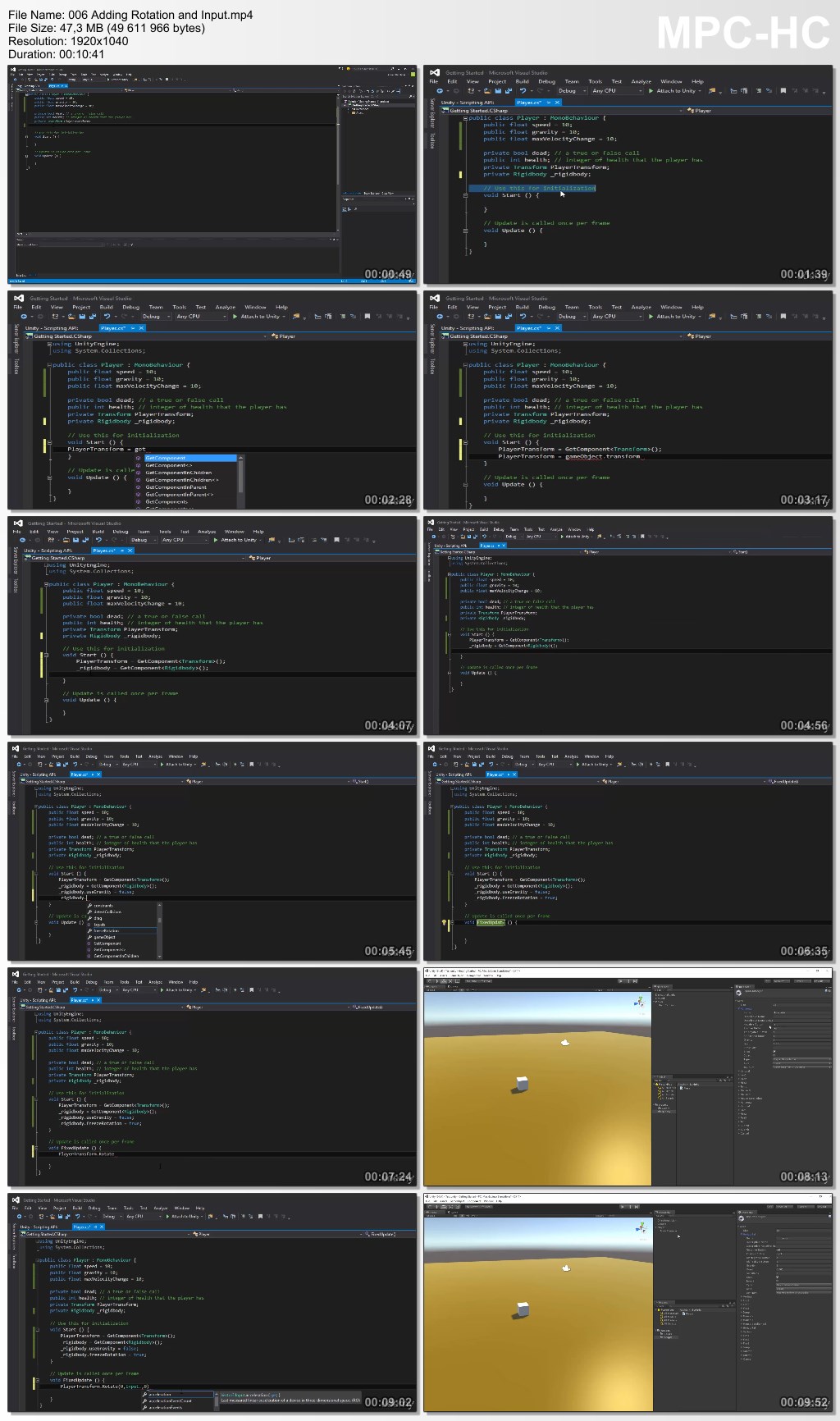Click the Visual Studio logo in the 00:01:39 frame
The image size is (840, 1421).
coord(435,71)
